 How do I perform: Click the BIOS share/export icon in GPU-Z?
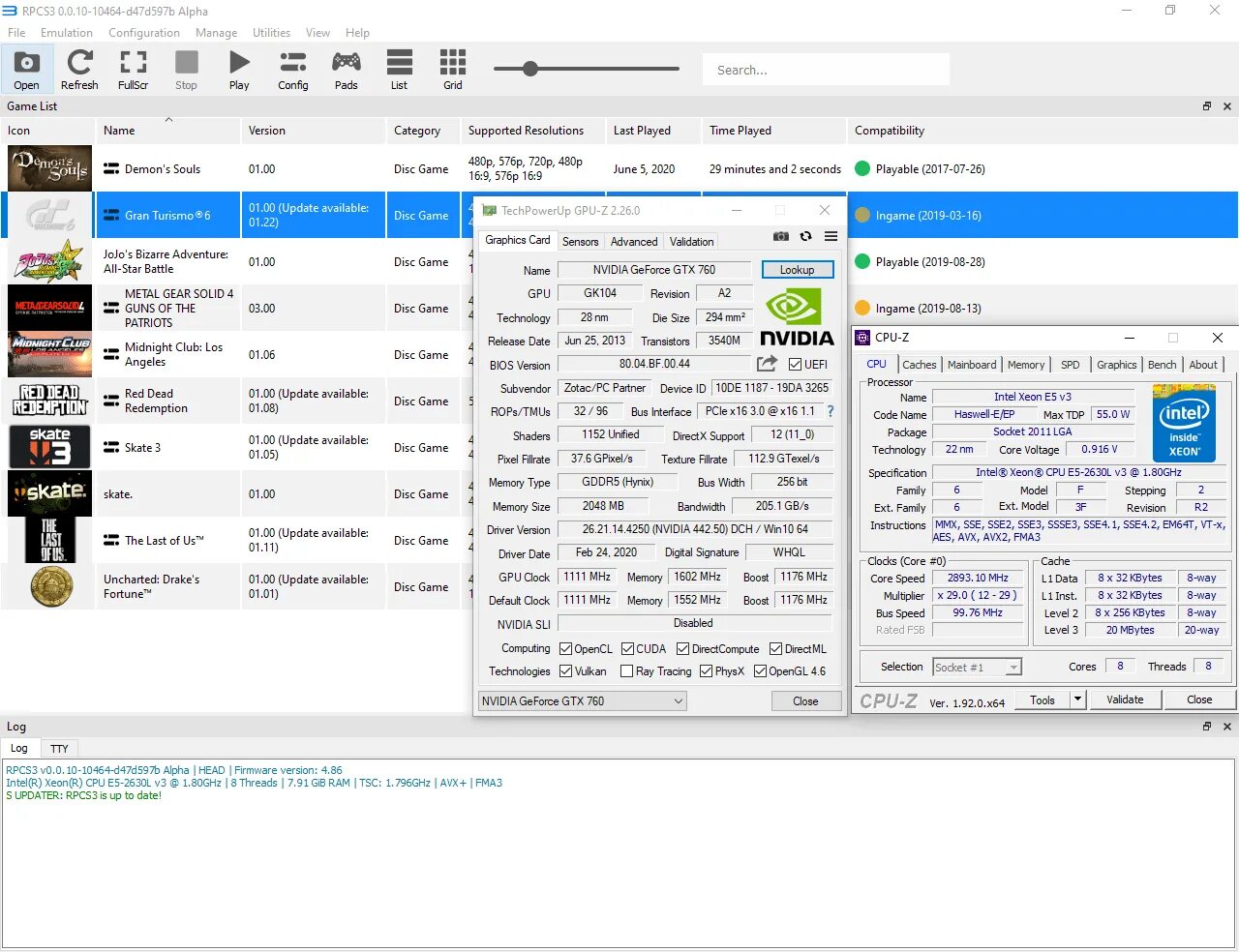[767, 364]
